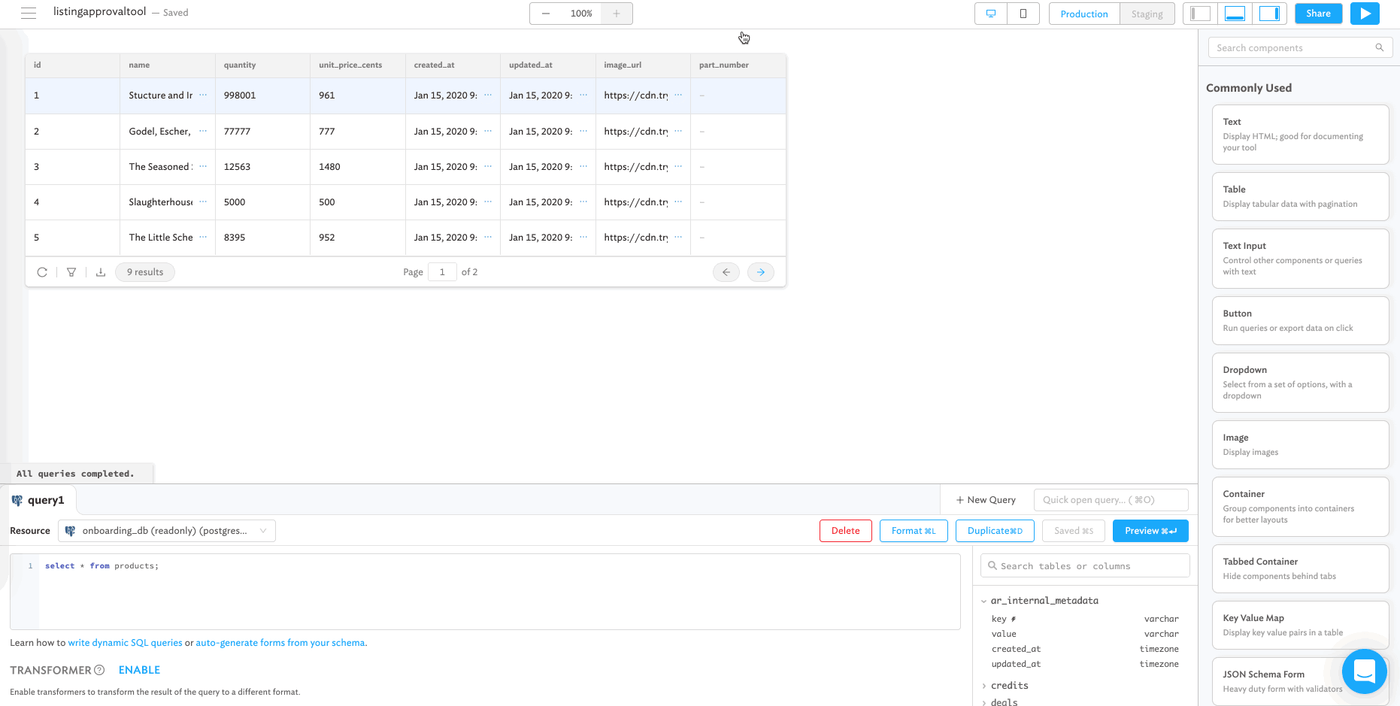The height and width of the screenshot is (706, 1400).
Task: Collapse the ar_internal_metadata table
Action: tap(984, 601)
